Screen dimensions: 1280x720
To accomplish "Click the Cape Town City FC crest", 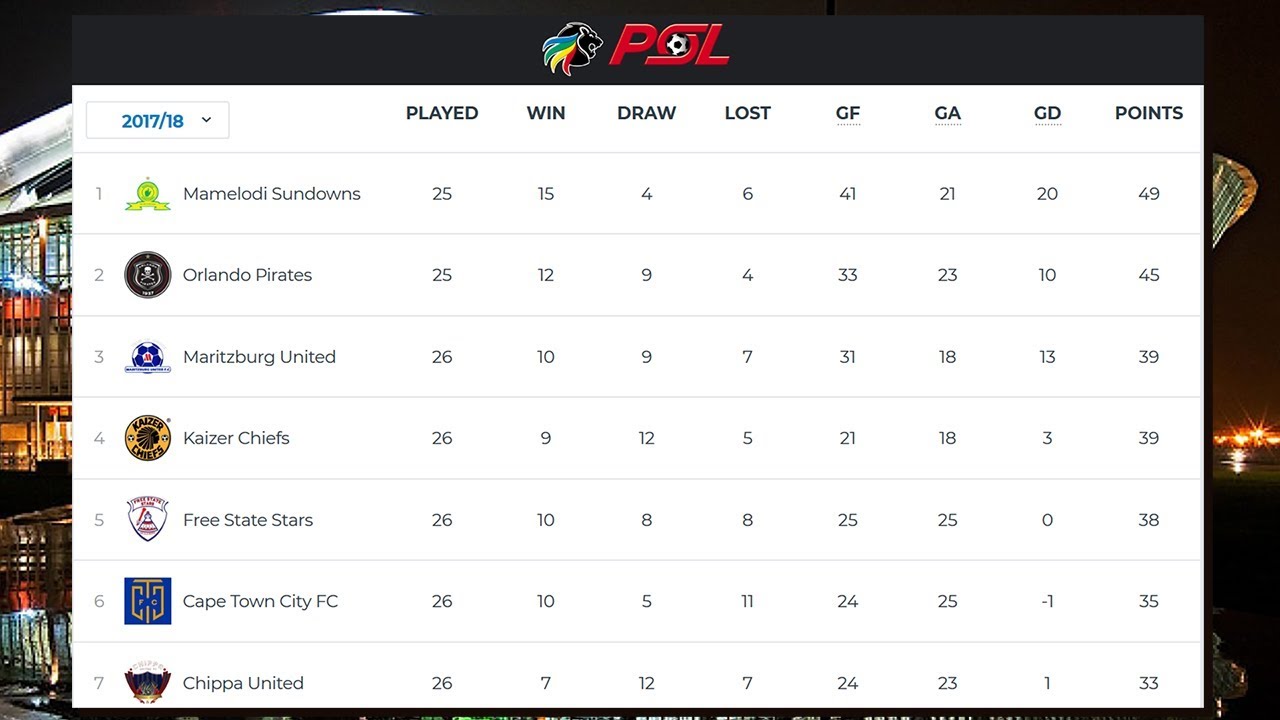I will [147, 601].
